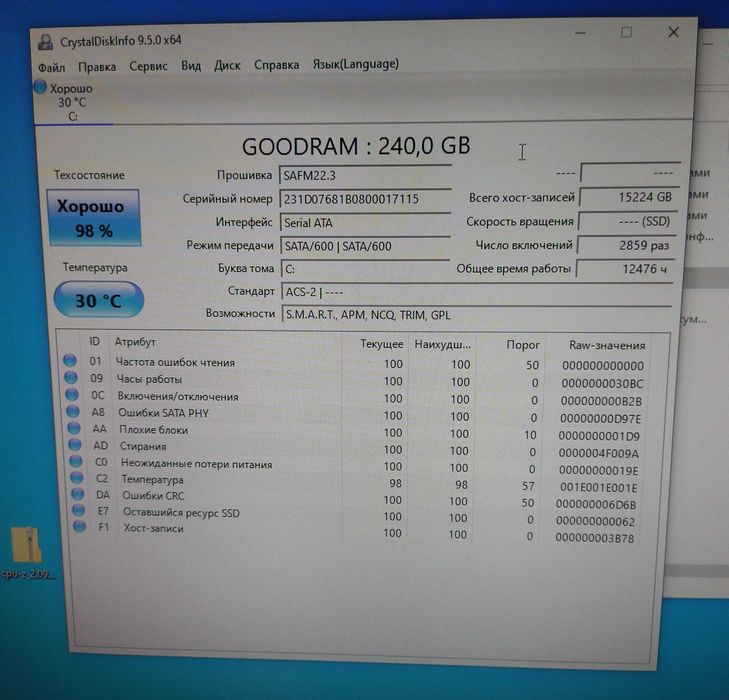This screenshot has height=700, width=729.
Task: Click the GOODRAM : 240,0 GB title
Action: click(356, 146)
